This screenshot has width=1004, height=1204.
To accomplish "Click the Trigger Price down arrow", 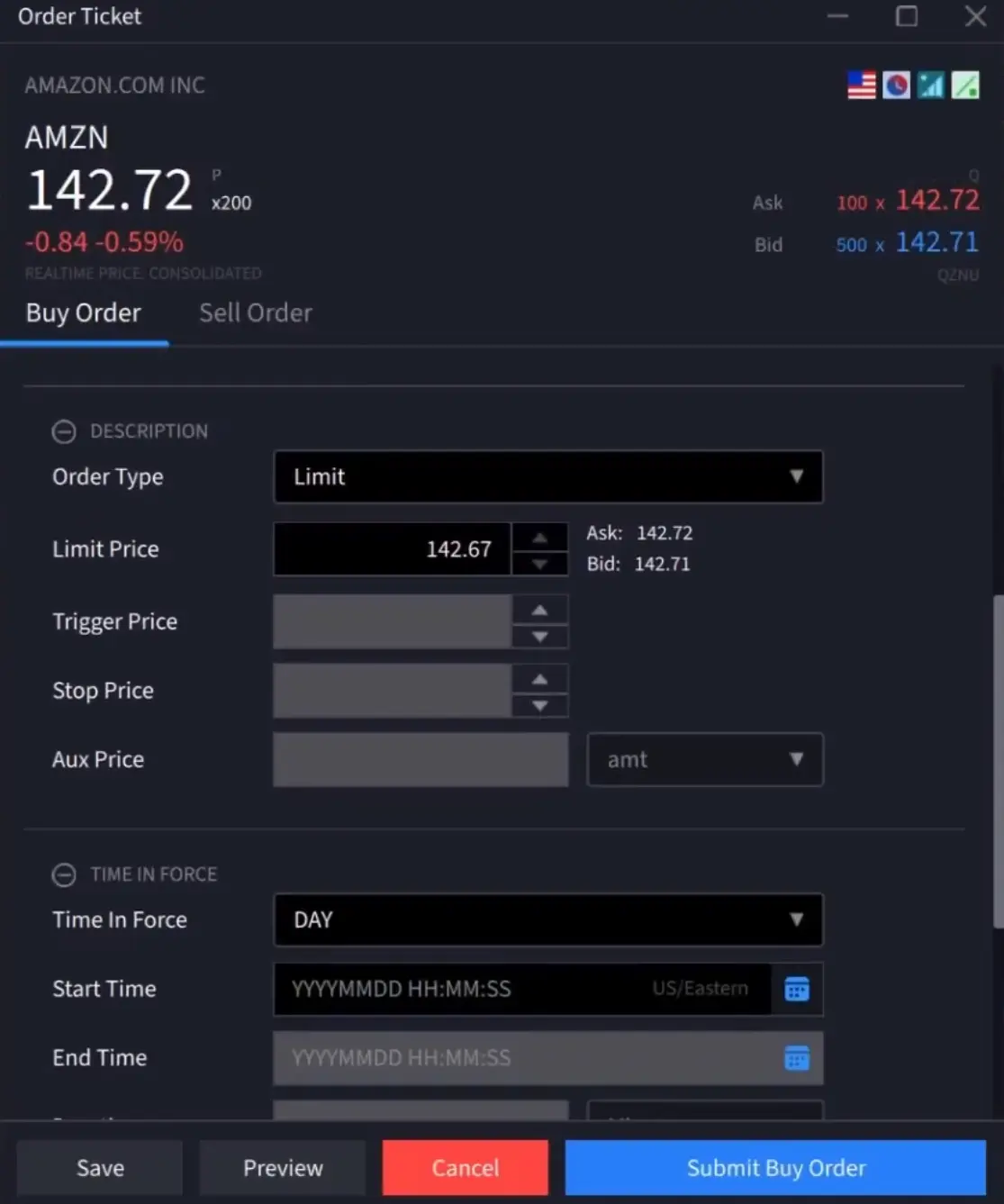I will [539, 637].
